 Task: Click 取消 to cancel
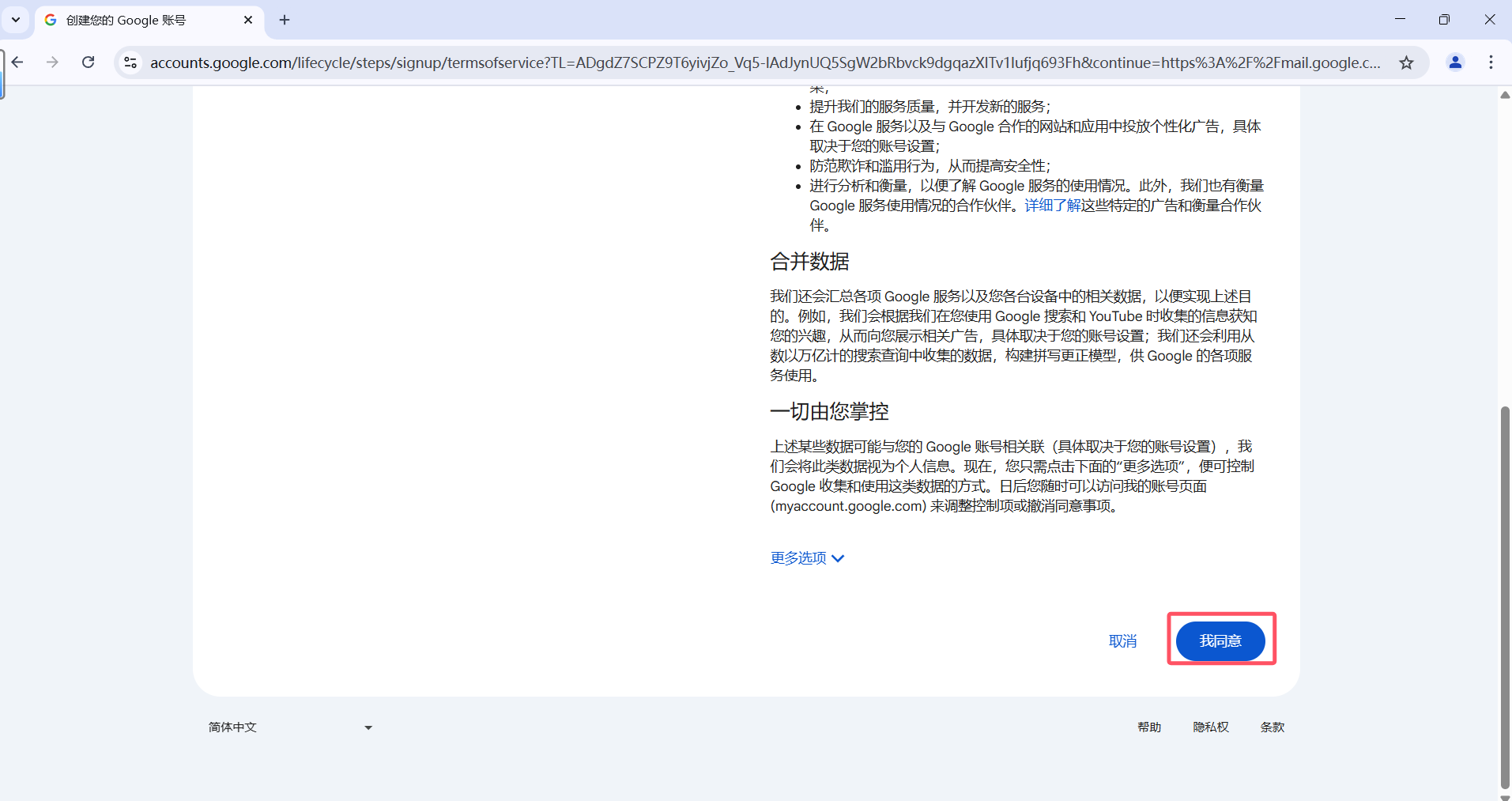(1122, 641)
